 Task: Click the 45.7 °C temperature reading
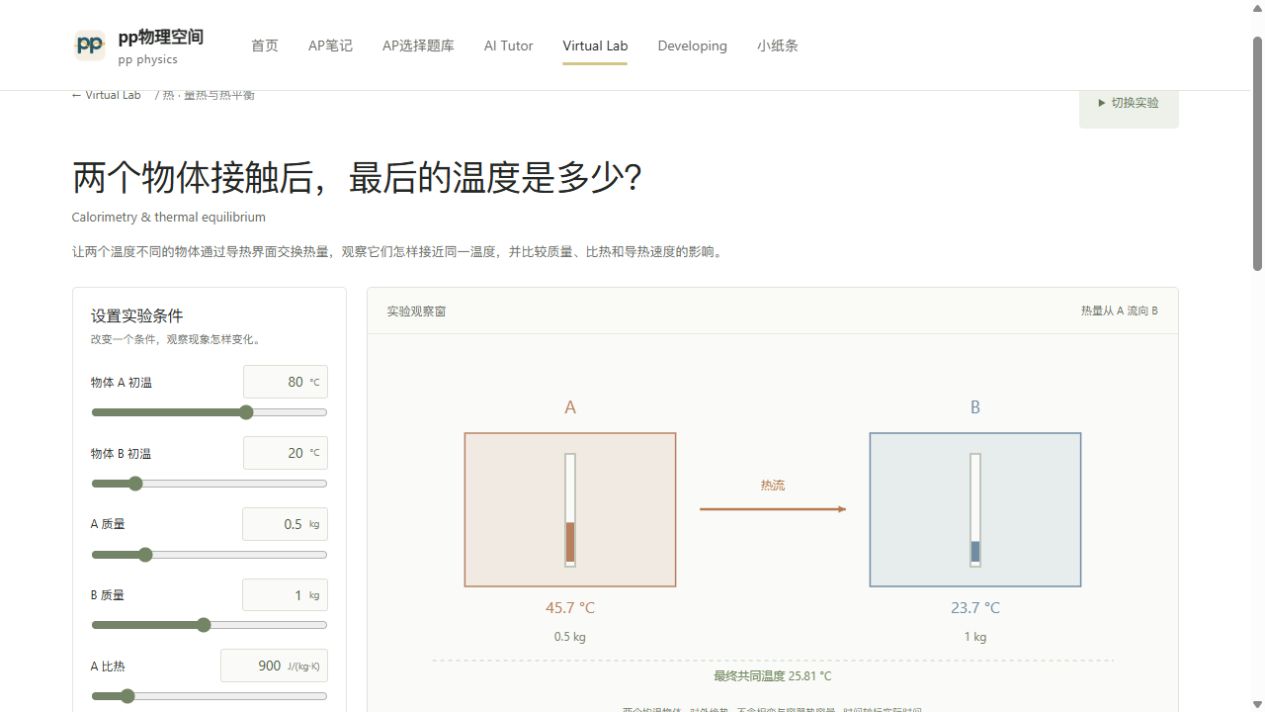coord(570,608)
